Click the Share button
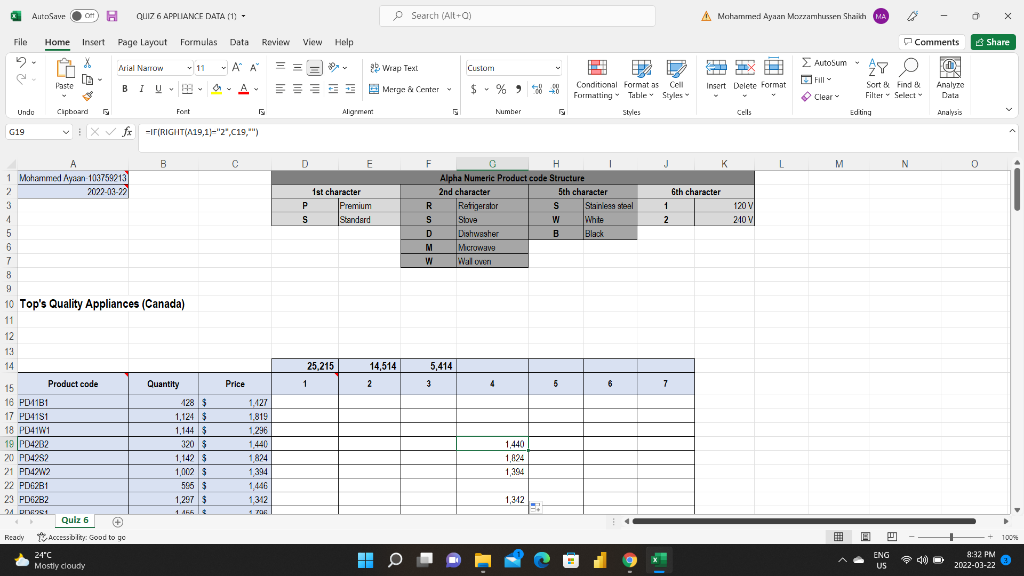Screen dimensions: 1024x576 [992, 42]
